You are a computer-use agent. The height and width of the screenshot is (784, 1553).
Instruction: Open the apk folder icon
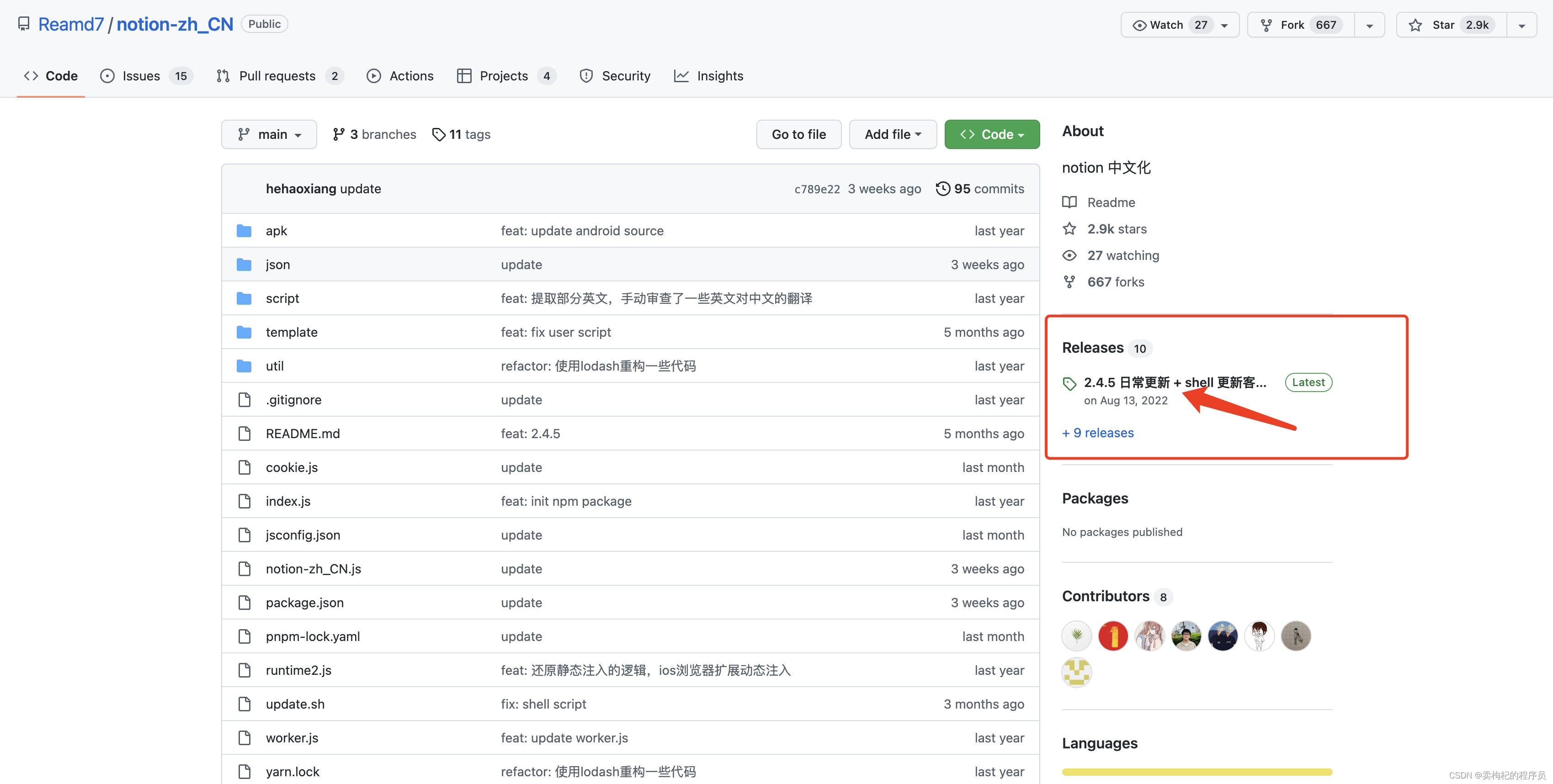(244, 231)
